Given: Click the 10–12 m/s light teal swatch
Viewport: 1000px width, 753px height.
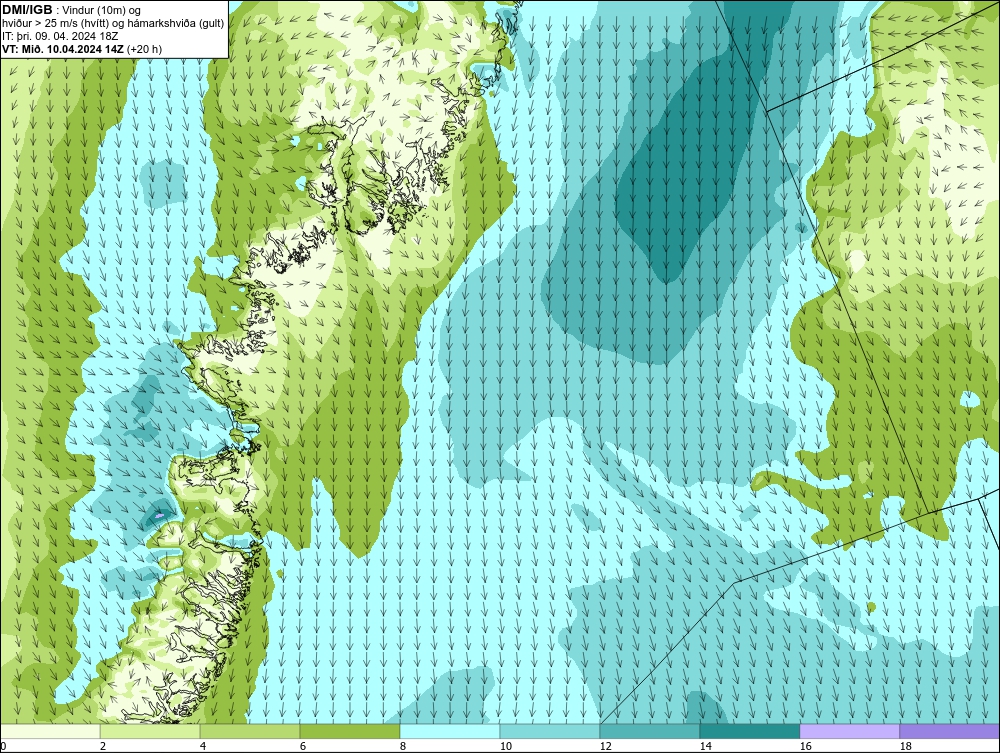Looking at the screenshot, I should pyautogui.click(x=550, y=731).
